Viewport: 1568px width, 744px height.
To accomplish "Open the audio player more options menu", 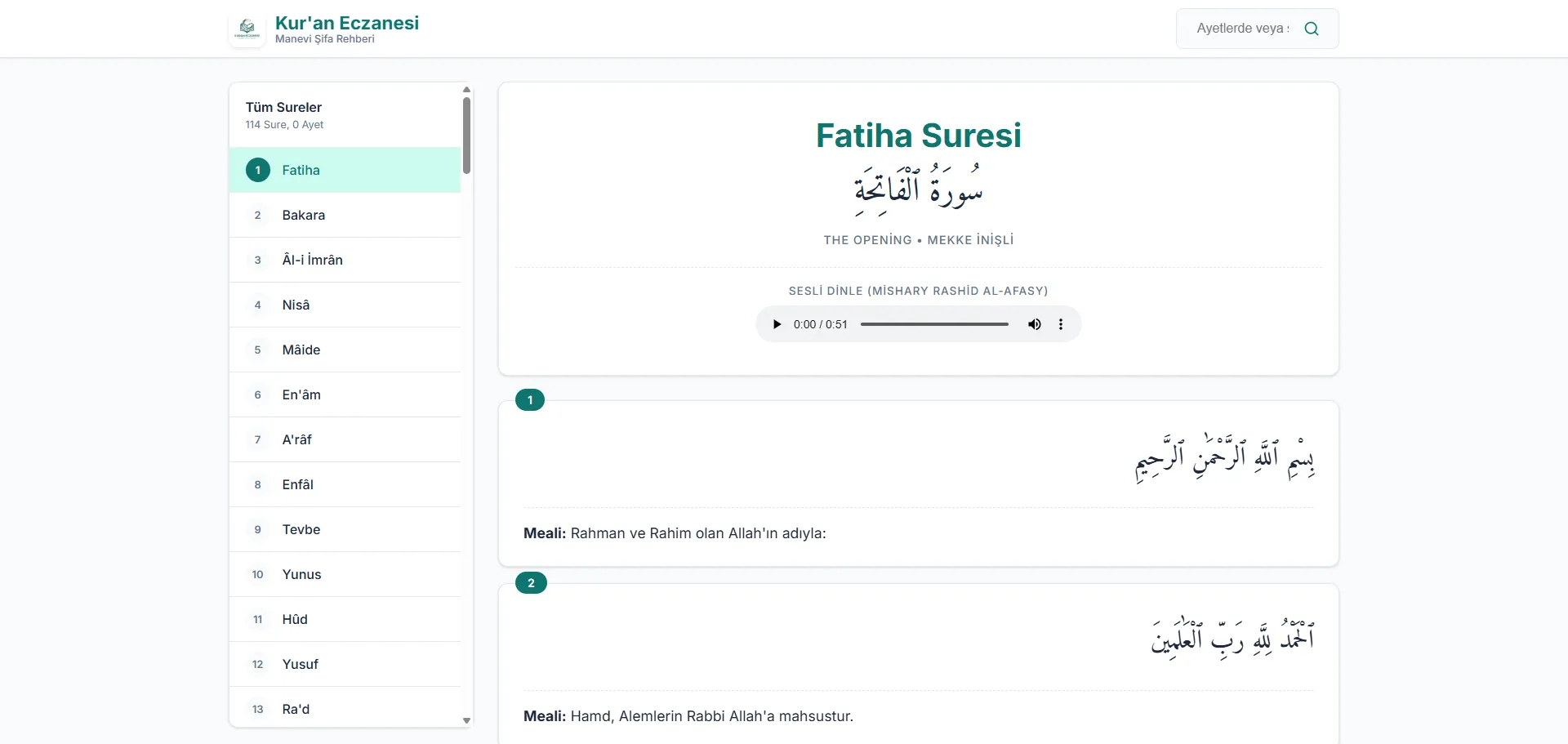I will click(x=1061, y=324).
